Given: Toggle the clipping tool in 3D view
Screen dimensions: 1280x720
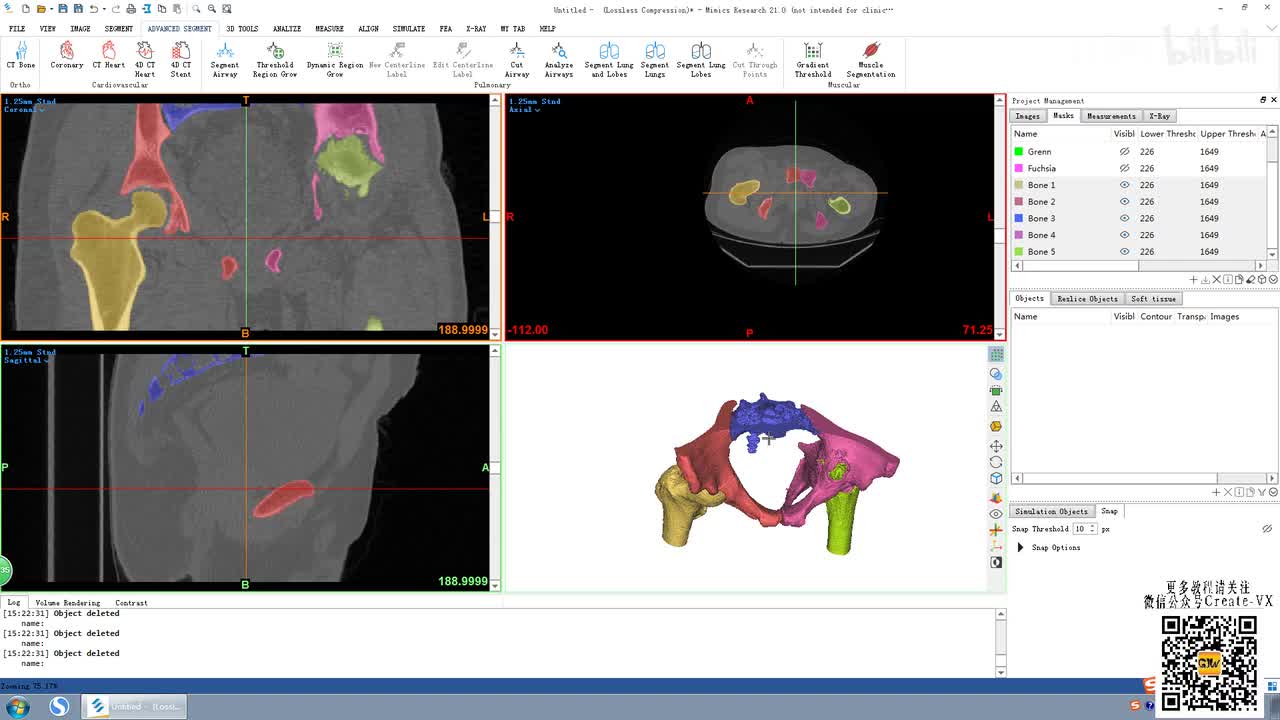Looking at the screenshot, I should (x=996, y=390).
